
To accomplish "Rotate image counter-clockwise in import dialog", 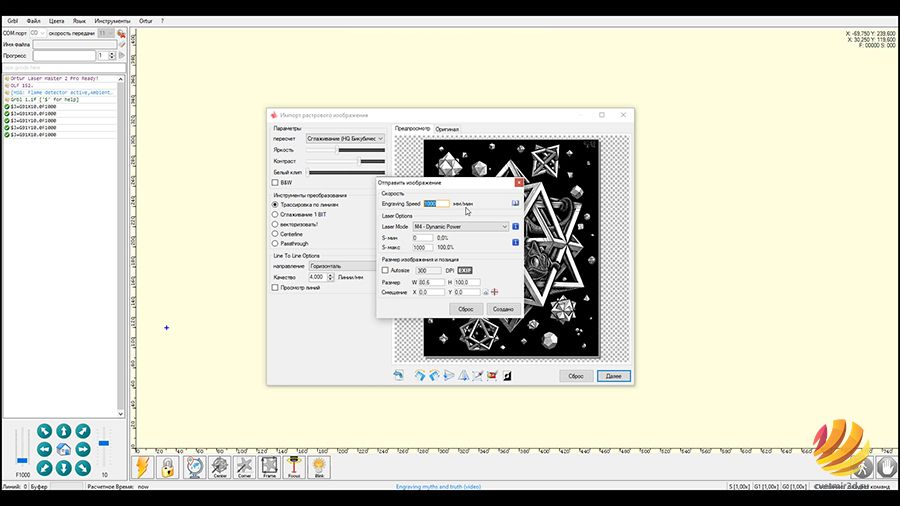I will [435, 376].
